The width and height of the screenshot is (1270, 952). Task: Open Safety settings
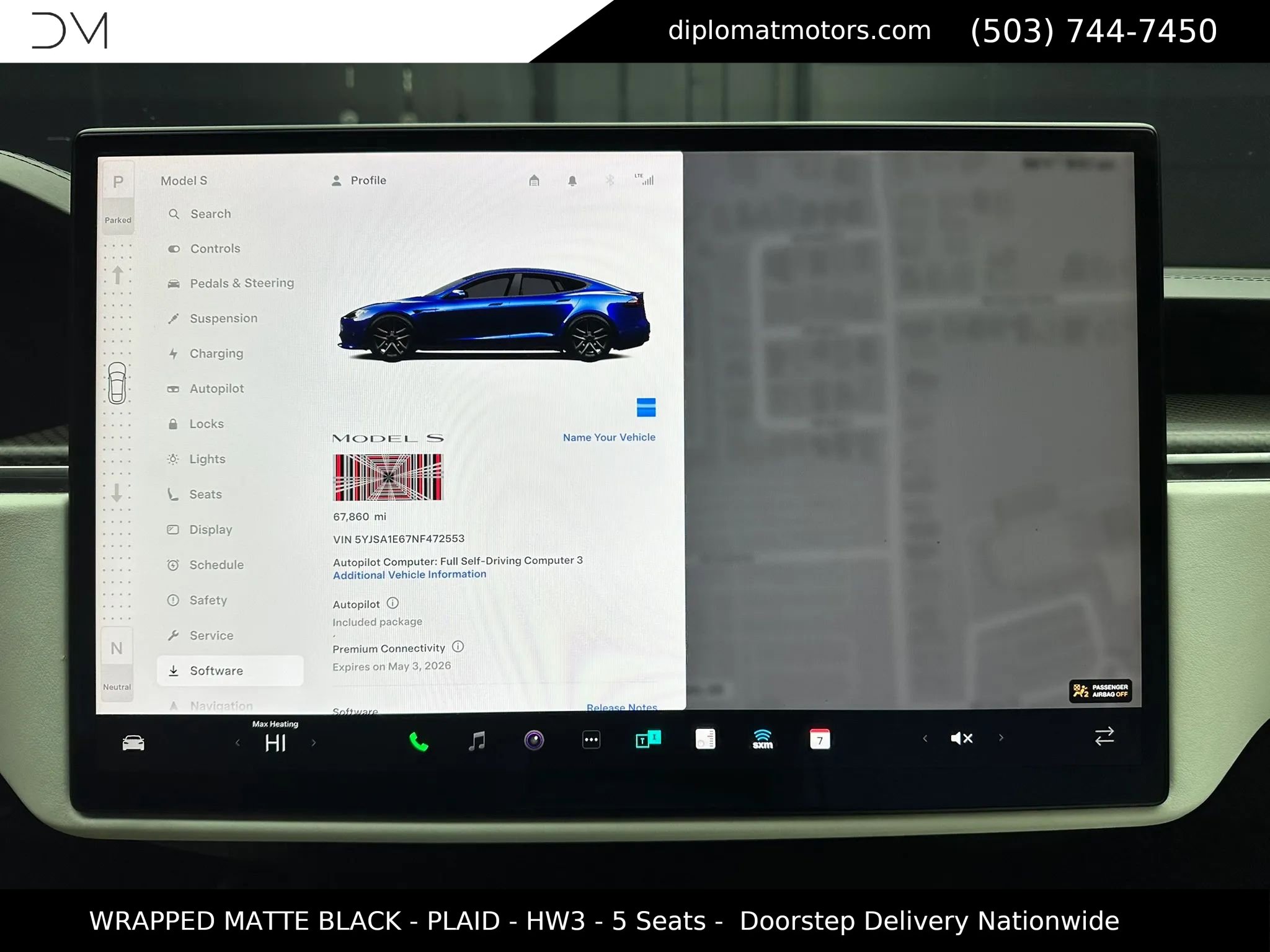tap(197, 600)
